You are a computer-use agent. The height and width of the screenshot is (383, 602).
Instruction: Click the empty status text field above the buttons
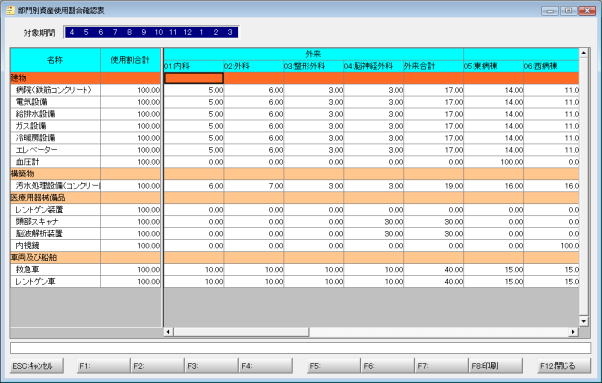click(x=300, y=348)
